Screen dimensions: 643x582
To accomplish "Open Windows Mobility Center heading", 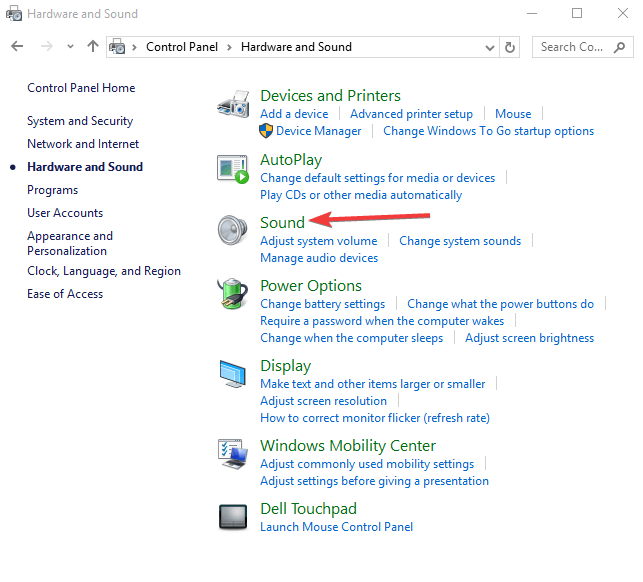I will pos(348,446).
